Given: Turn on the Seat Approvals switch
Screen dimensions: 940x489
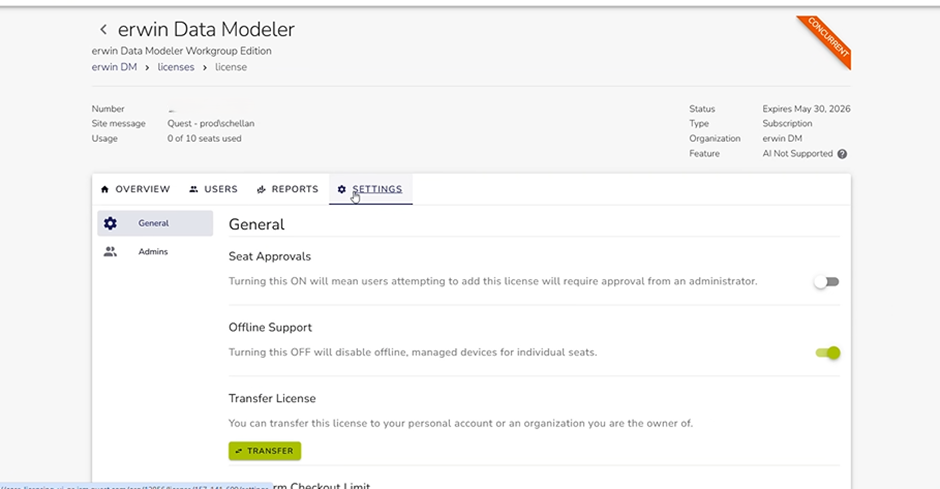Looking at the screenshot, I should [827, 282].
